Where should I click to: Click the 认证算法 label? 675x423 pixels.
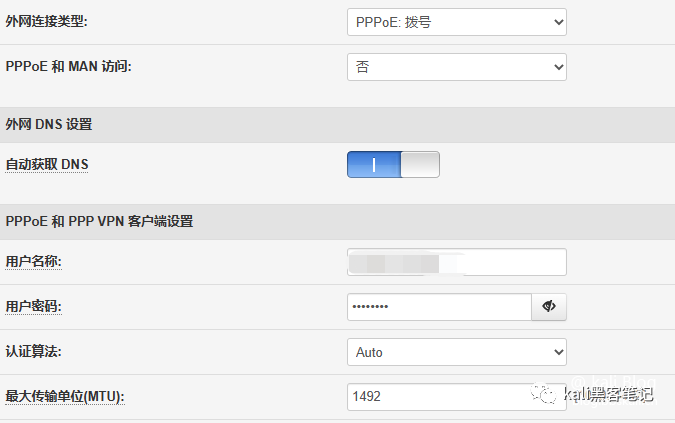34,352
